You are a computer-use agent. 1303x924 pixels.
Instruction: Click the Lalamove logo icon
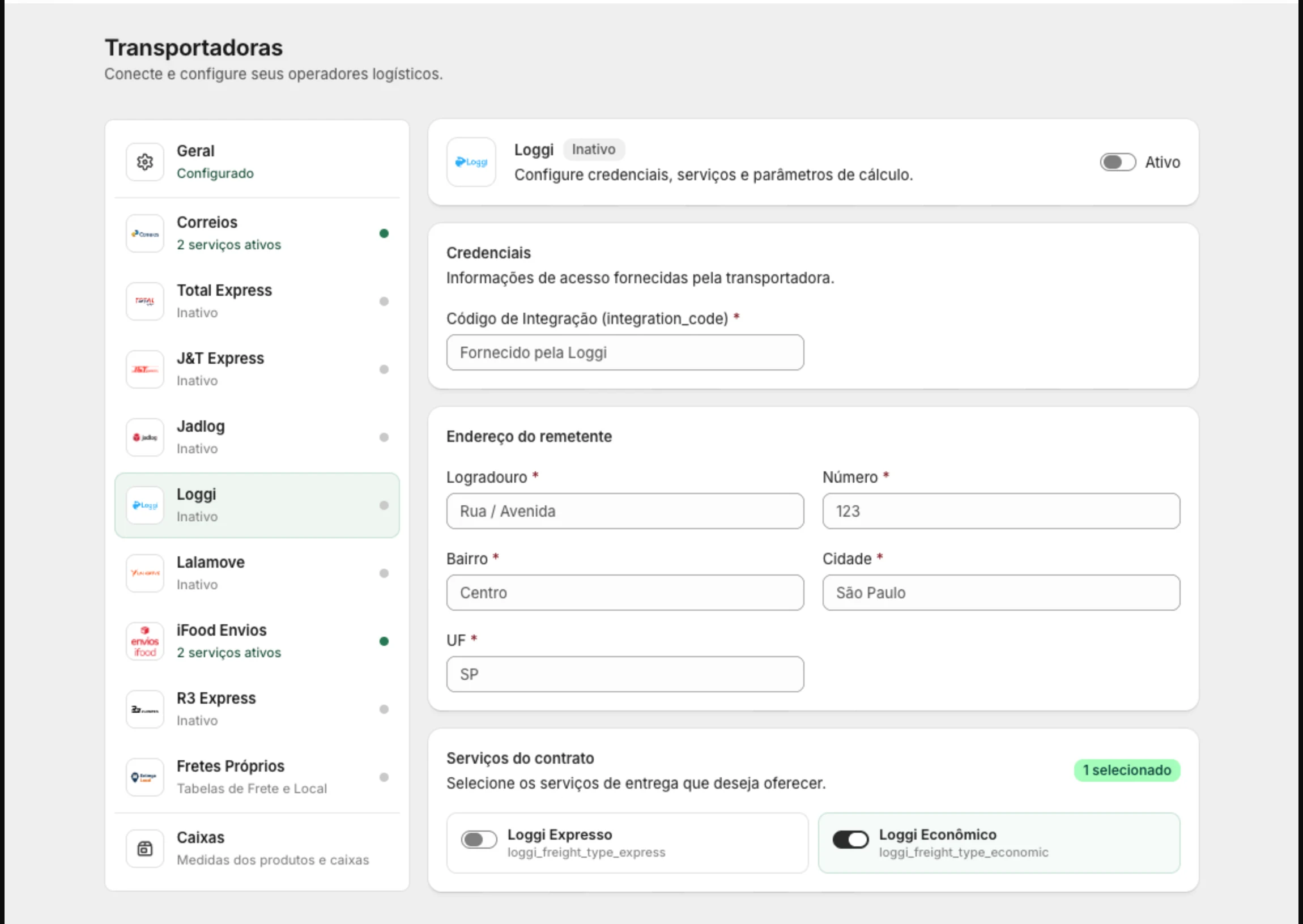tap(145, 573)
